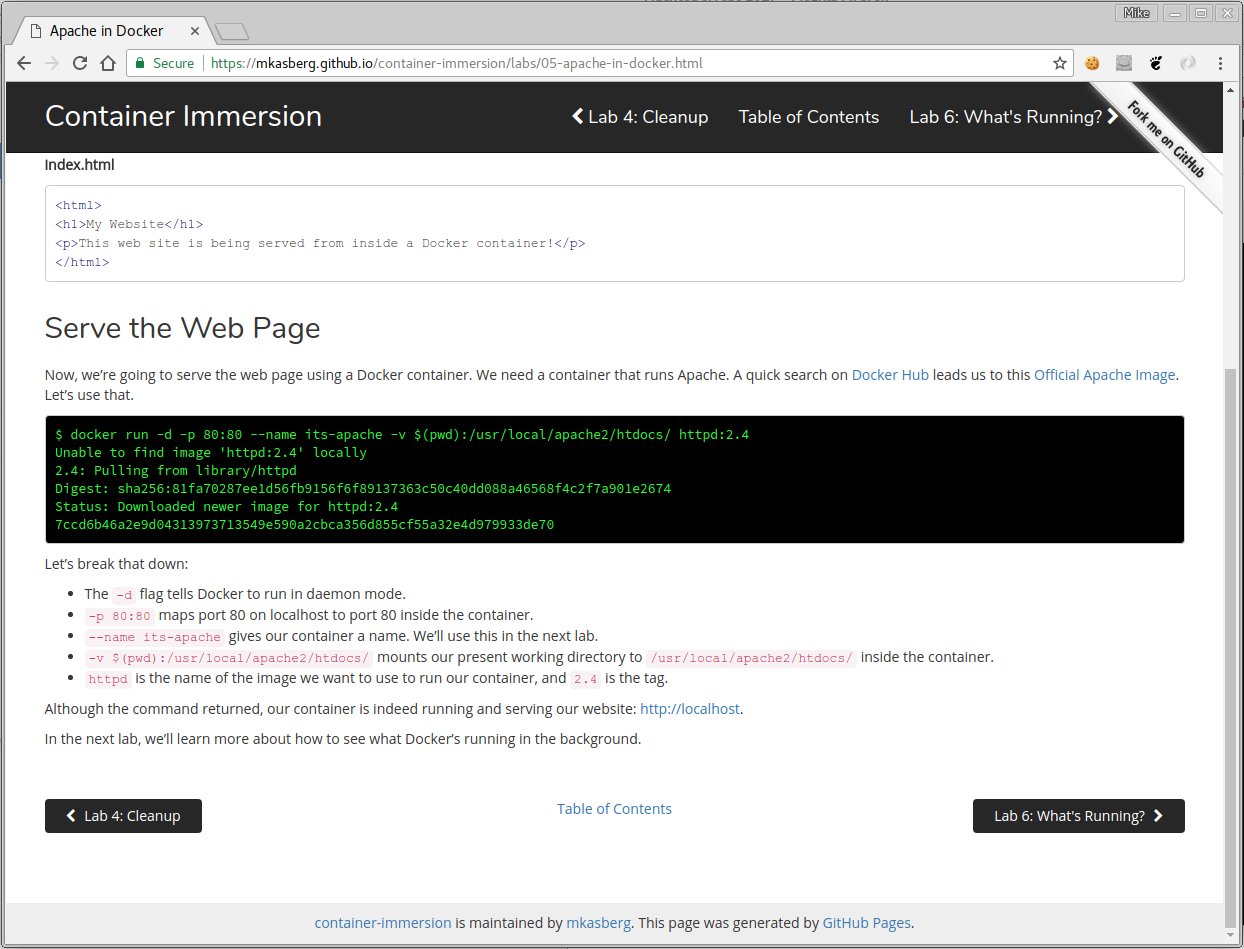Open the Mike profile button
Viewport: 1244px width, 949px height.
(1136, 13)
